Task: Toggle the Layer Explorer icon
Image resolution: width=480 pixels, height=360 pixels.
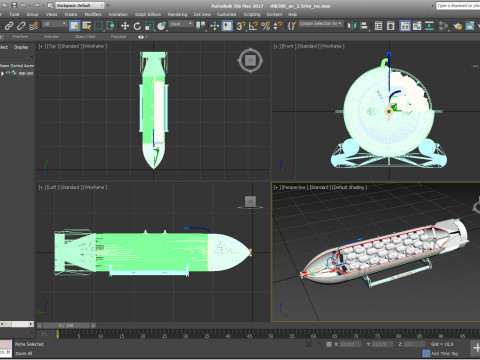Action: pyautogui.click(x=391, y=26)
